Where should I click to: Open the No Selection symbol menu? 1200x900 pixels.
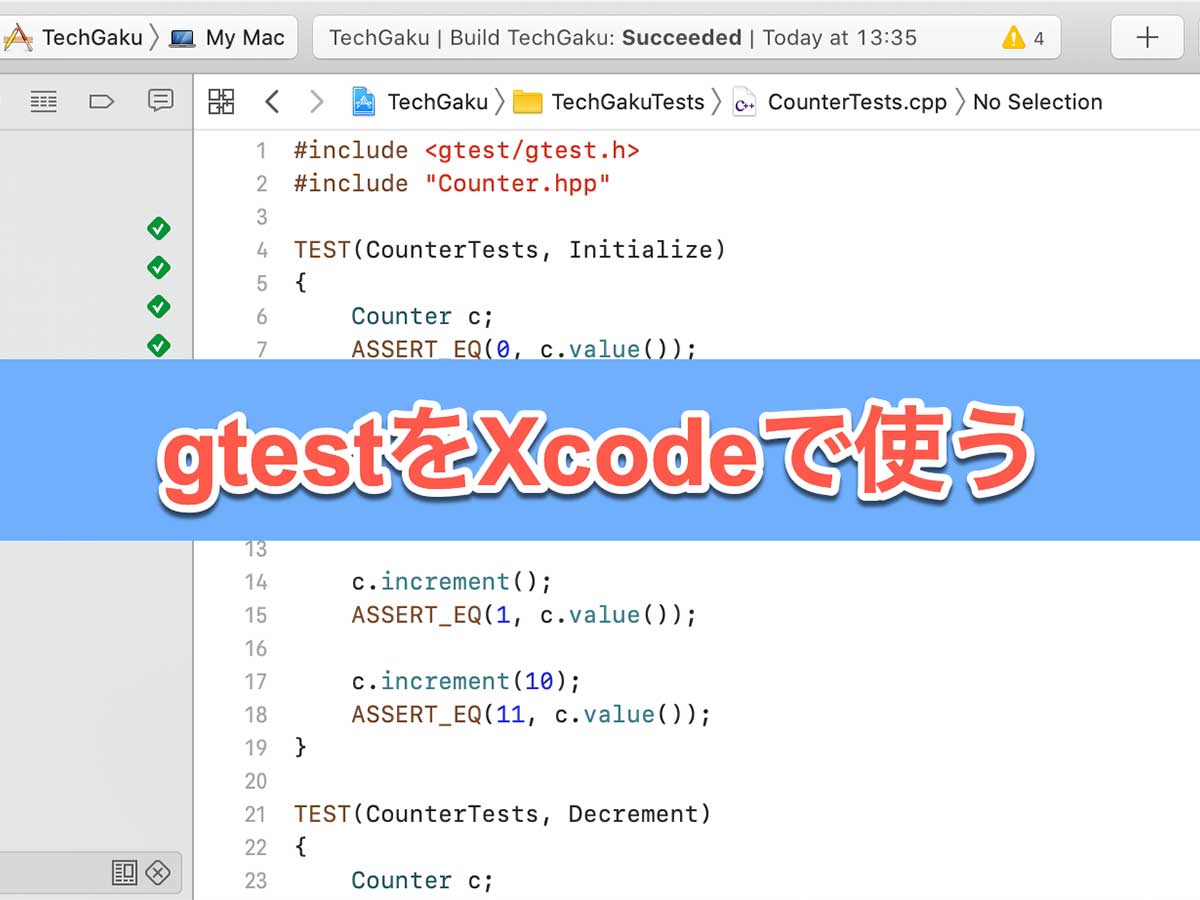point(1037,102)
